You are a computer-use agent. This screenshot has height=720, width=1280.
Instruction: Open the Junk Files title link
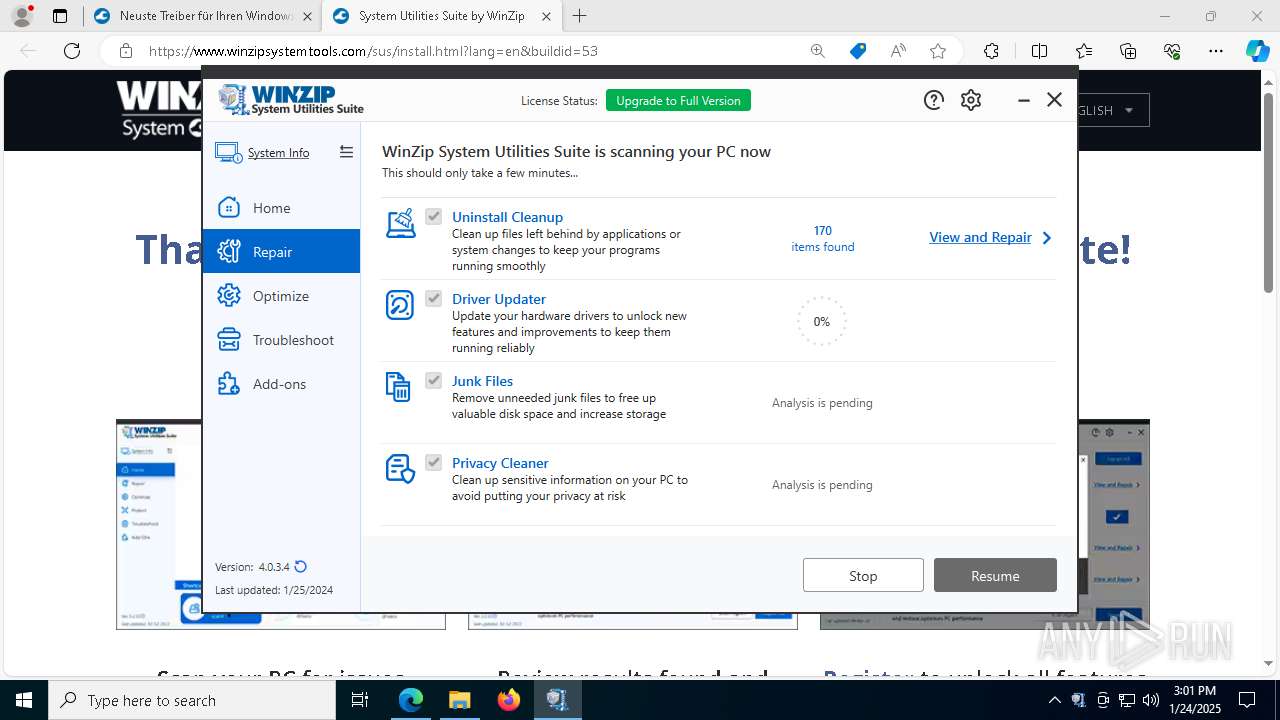tap(482, 381)
